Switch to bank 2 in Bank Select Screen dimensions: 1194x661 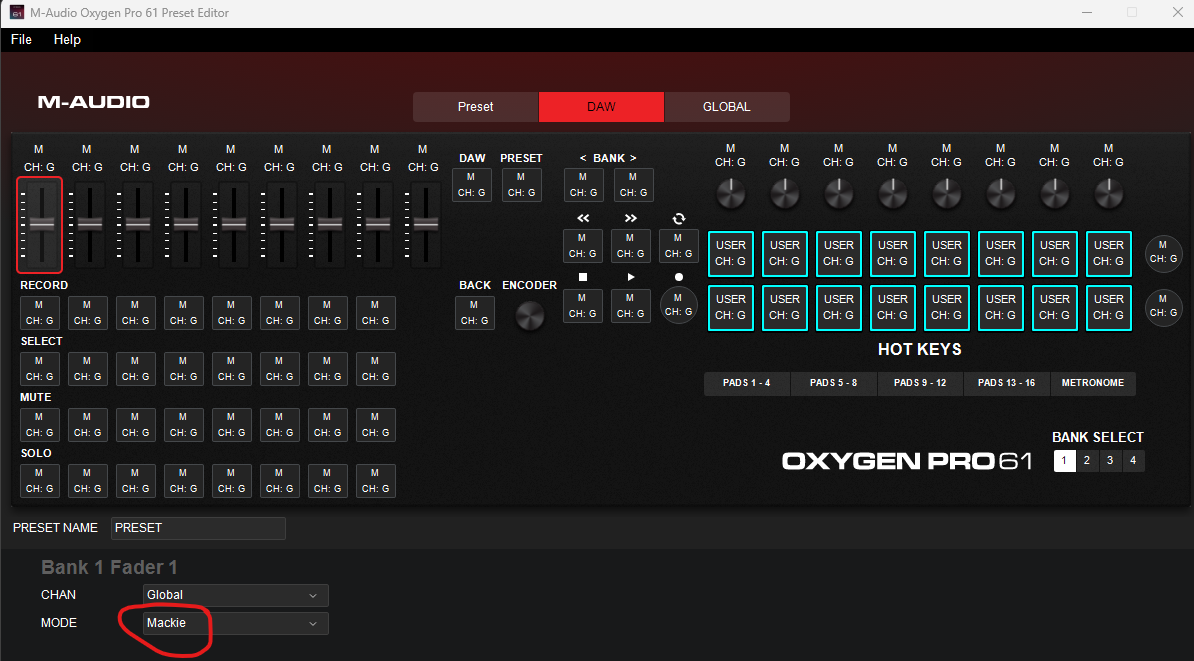tap(1087, 461)
